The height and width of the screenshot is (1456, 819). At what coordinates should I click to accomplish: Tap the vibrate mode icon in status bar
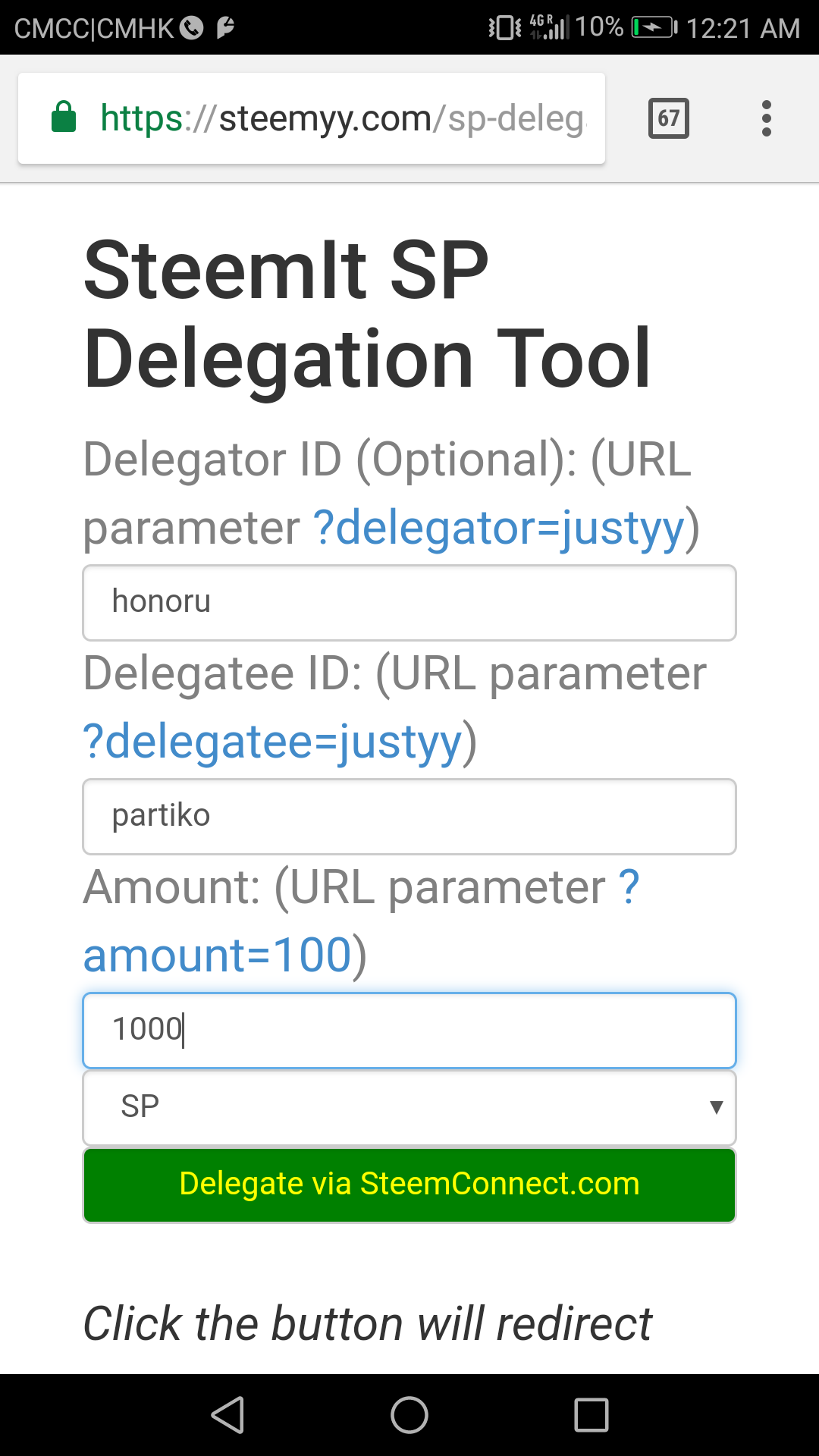tap(504, 28)
